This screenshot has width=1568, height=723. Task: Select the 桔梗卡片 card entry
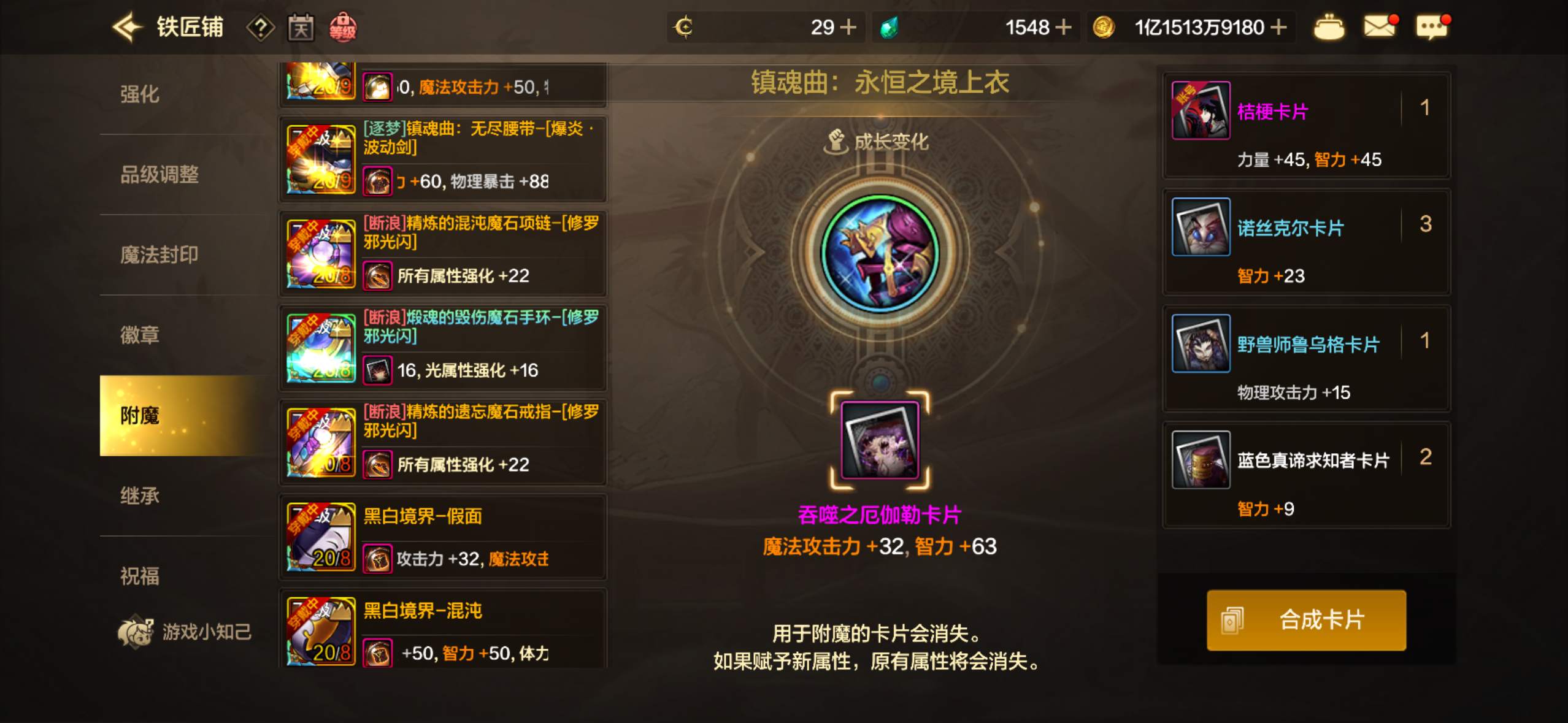[x=1307, y=125]
